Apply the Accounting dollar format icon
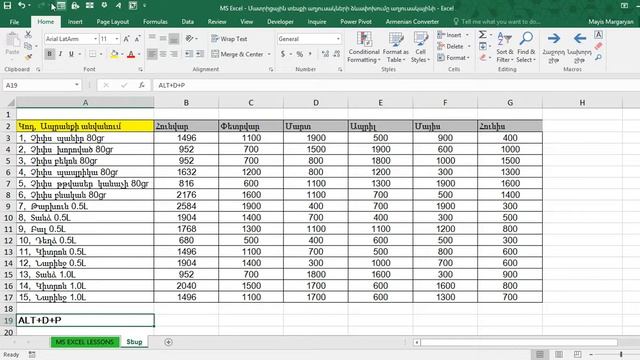 click(283, 54)
